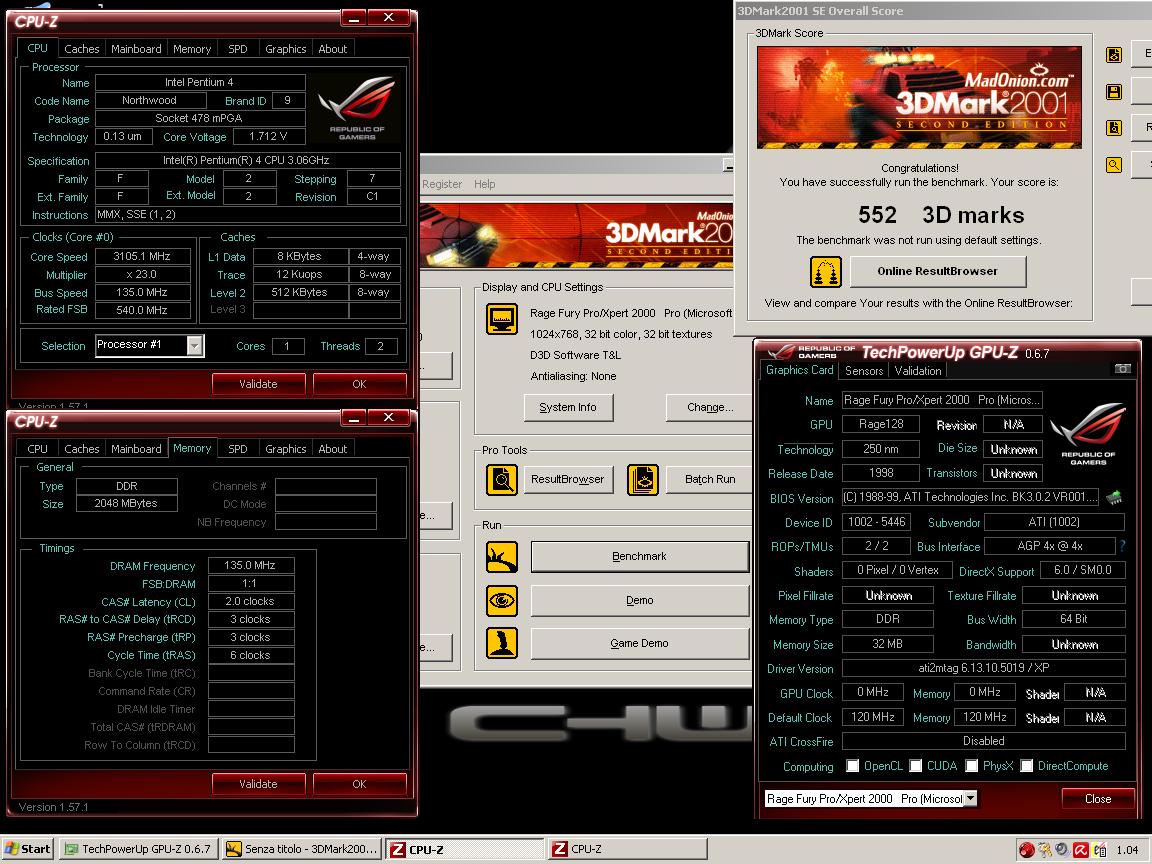Click the CPU-Z Specification field

(x=248, y=160)
